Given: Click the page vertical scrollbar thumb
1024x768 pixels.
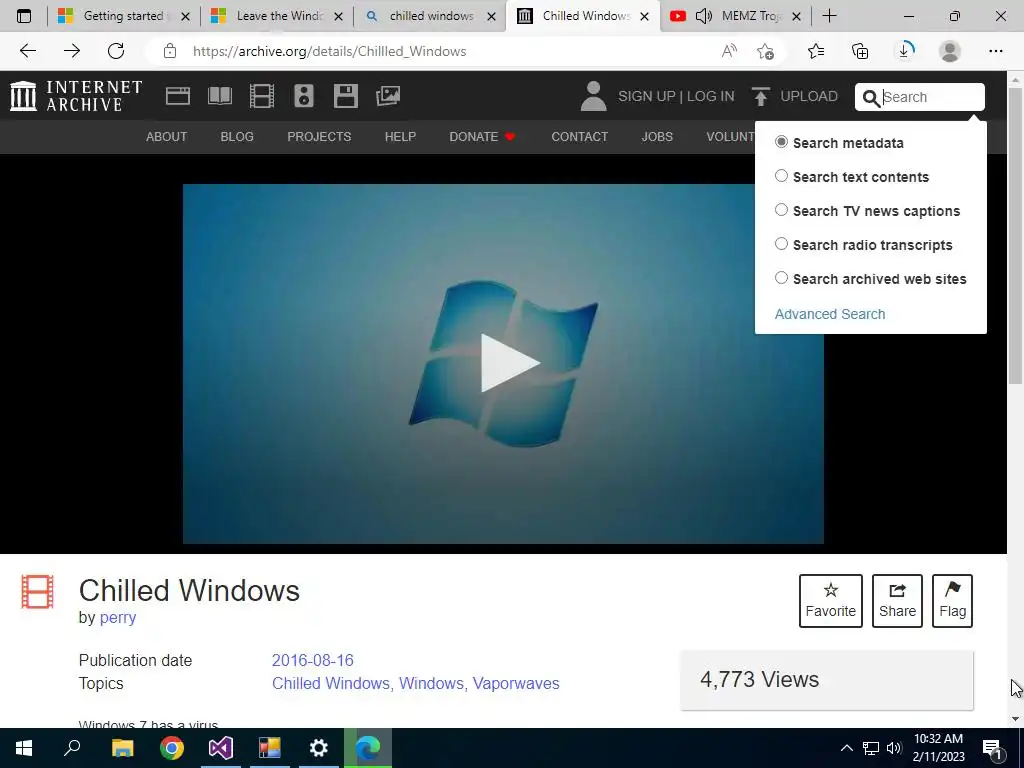Looking at the screenshot, I should tap(1015, 235).
